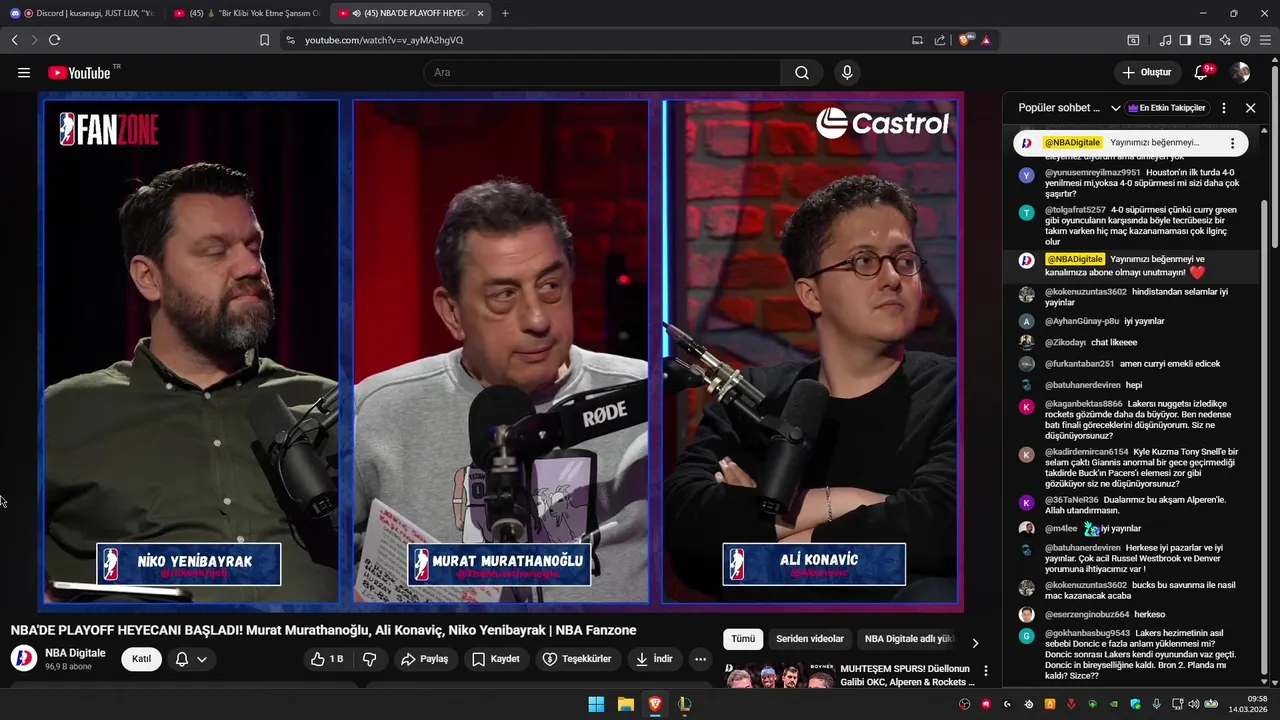
Task: Open Brave main menu
Action: tap(1266, 40)
